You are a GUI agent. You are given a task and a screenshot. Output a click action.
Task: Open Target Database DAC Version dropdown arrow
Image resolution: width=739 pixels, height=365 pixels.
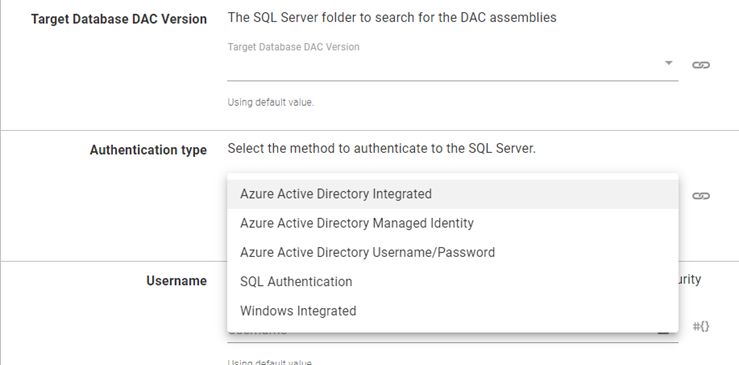pos(668,63)
